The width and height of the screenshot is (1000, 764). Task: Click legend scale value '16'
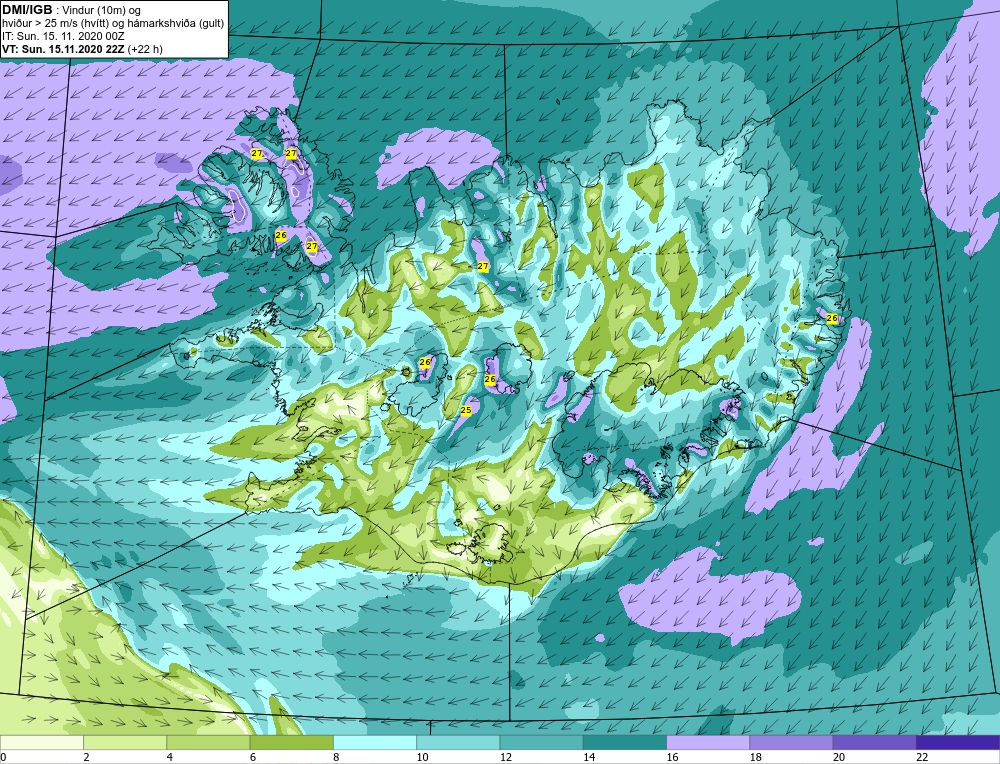pyautogui.click(x=672, y=757)
